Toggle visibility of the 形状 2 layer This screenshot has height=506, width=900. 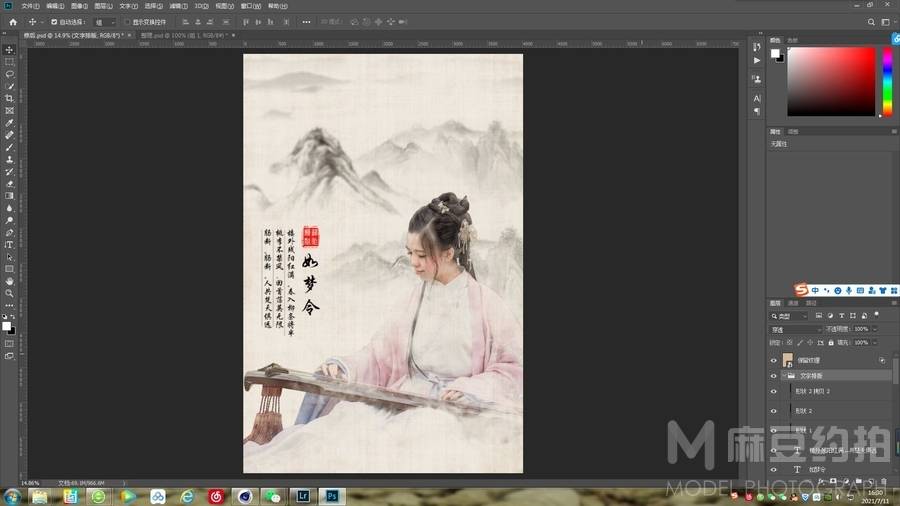[x=773, y=411]
